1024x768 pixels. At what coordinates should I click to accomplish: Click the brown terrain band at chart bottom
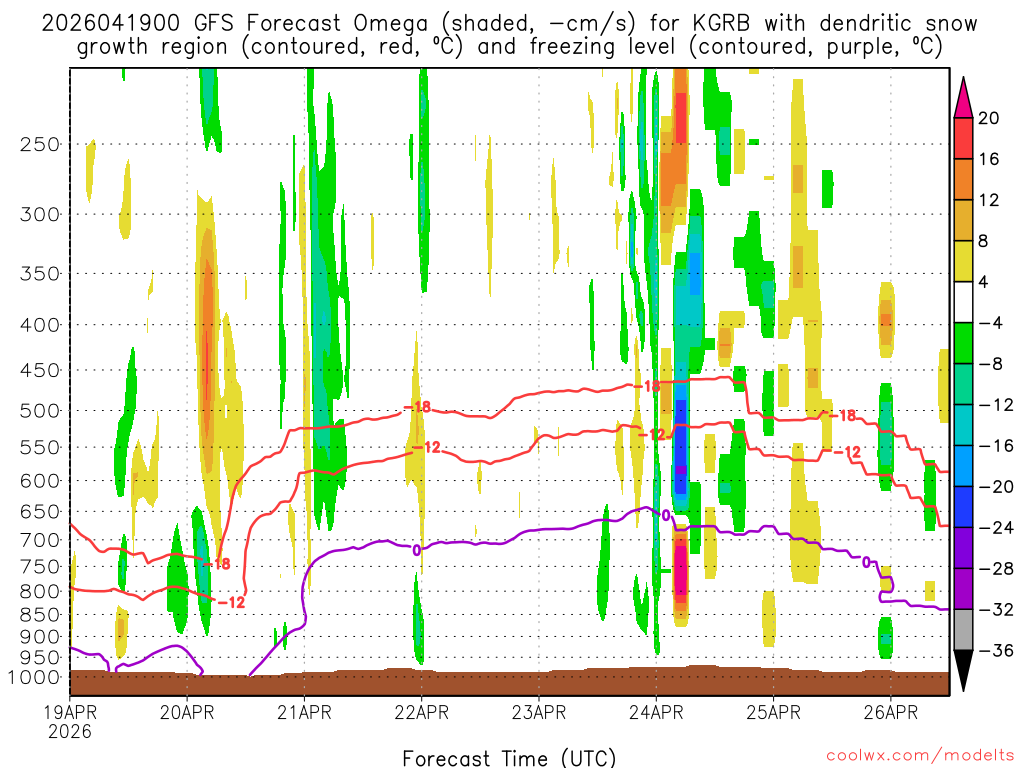click(509, 682)
